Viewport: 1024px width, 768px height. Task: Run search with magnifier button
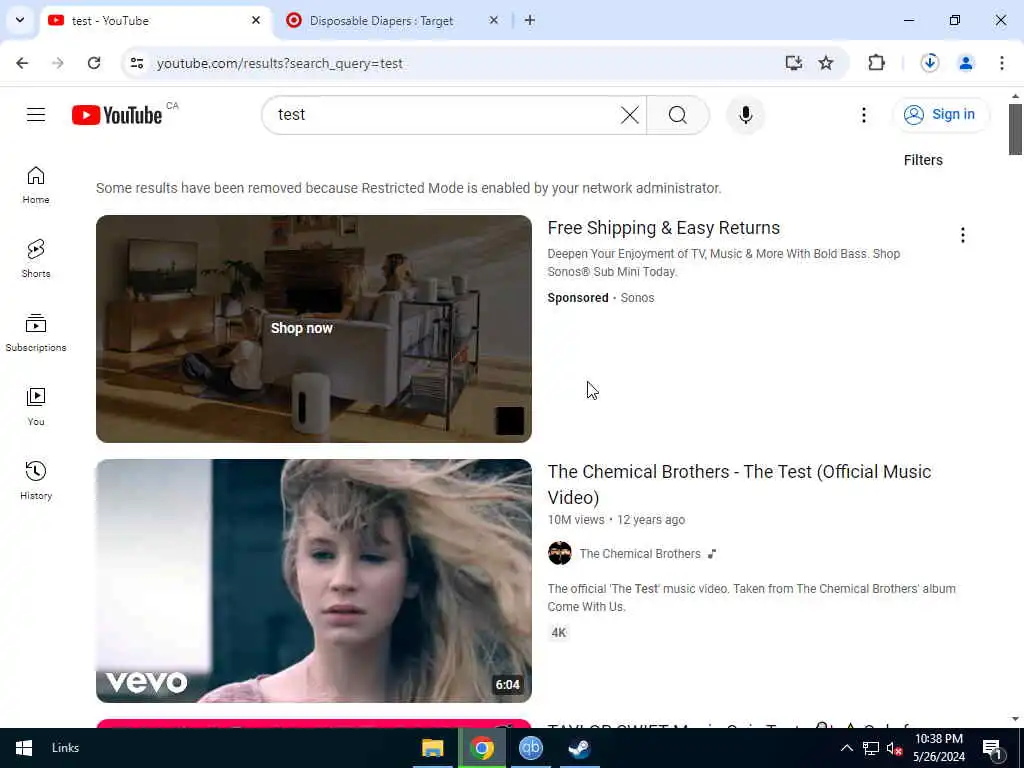coord(678,115)
